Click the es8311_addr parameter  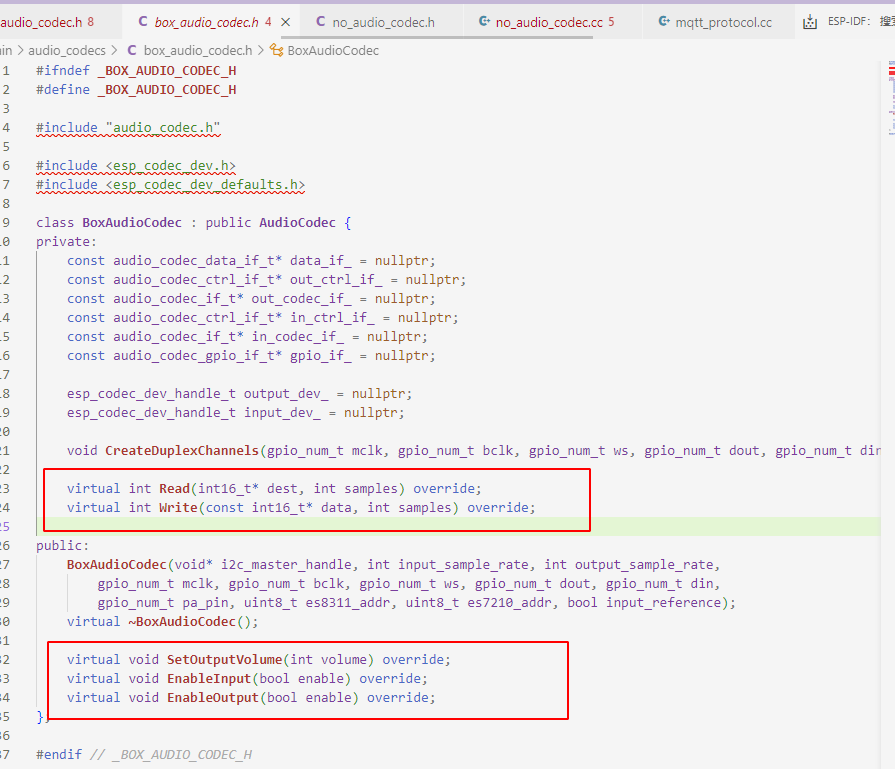351,602
